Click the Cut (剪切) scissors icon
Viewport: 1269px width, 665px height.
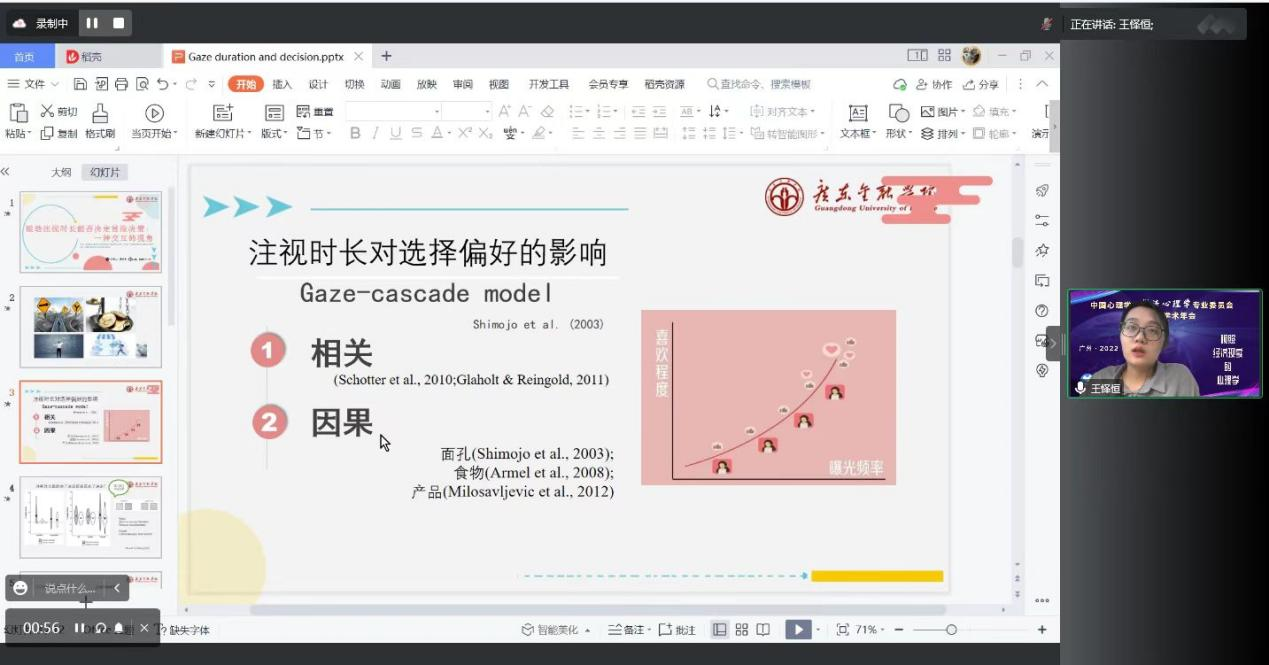click(x=47, y=111)
